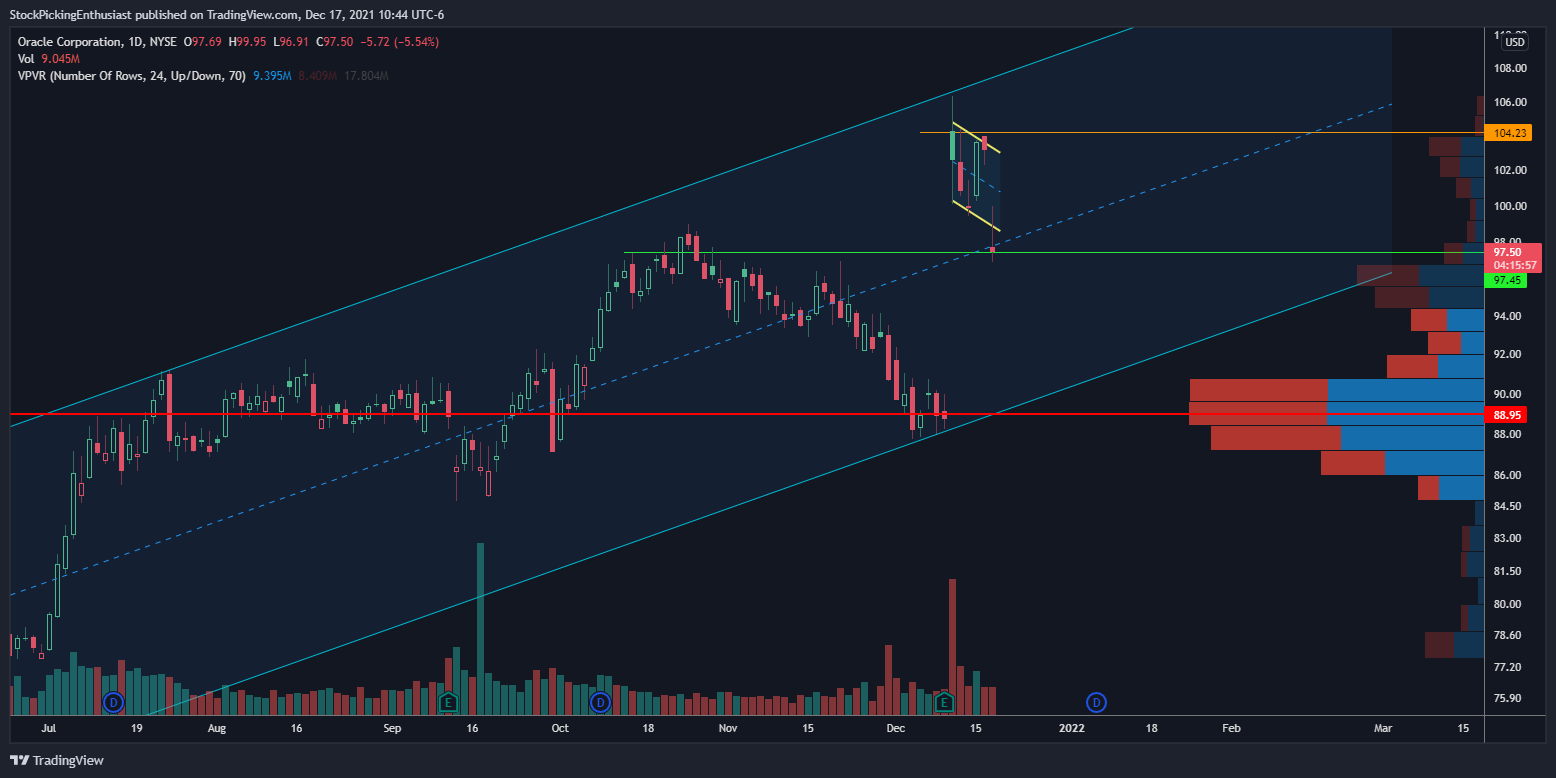Open the earnings E marker in December
This screenshot has height=778, width=1556.
[x=943, y=703]
